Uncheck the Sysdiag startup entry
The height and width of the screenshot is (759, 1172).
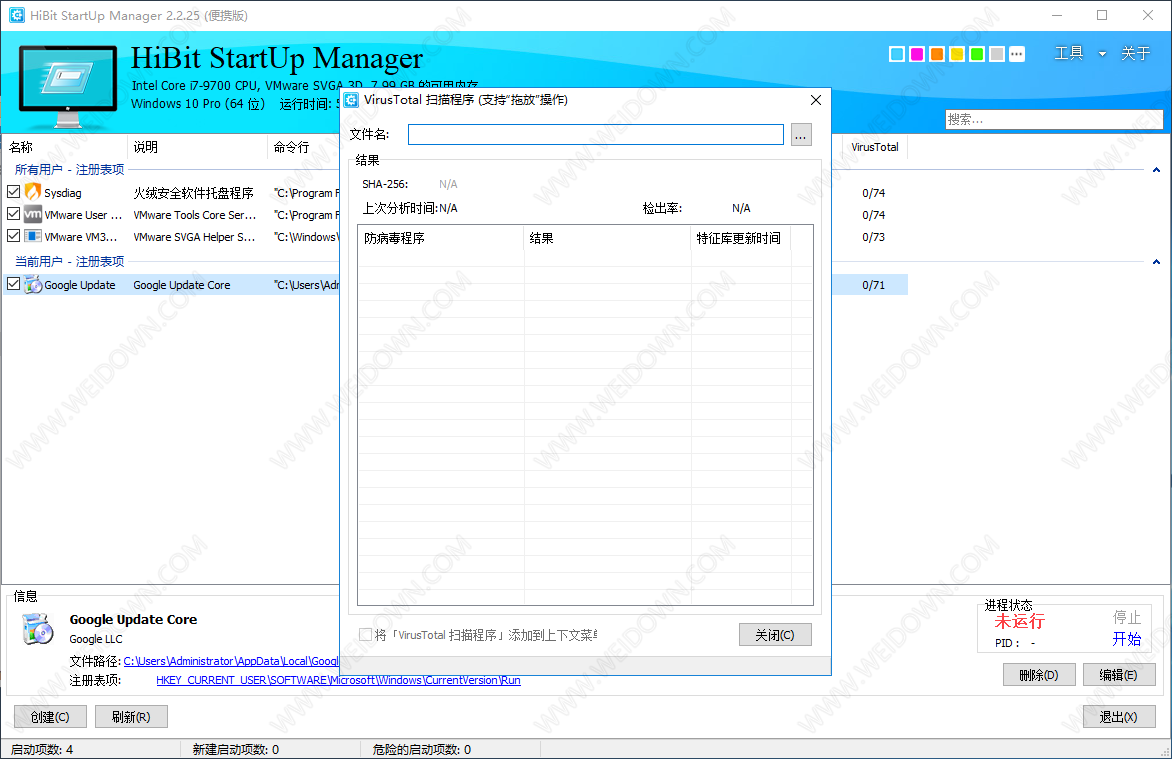point(13,192)
